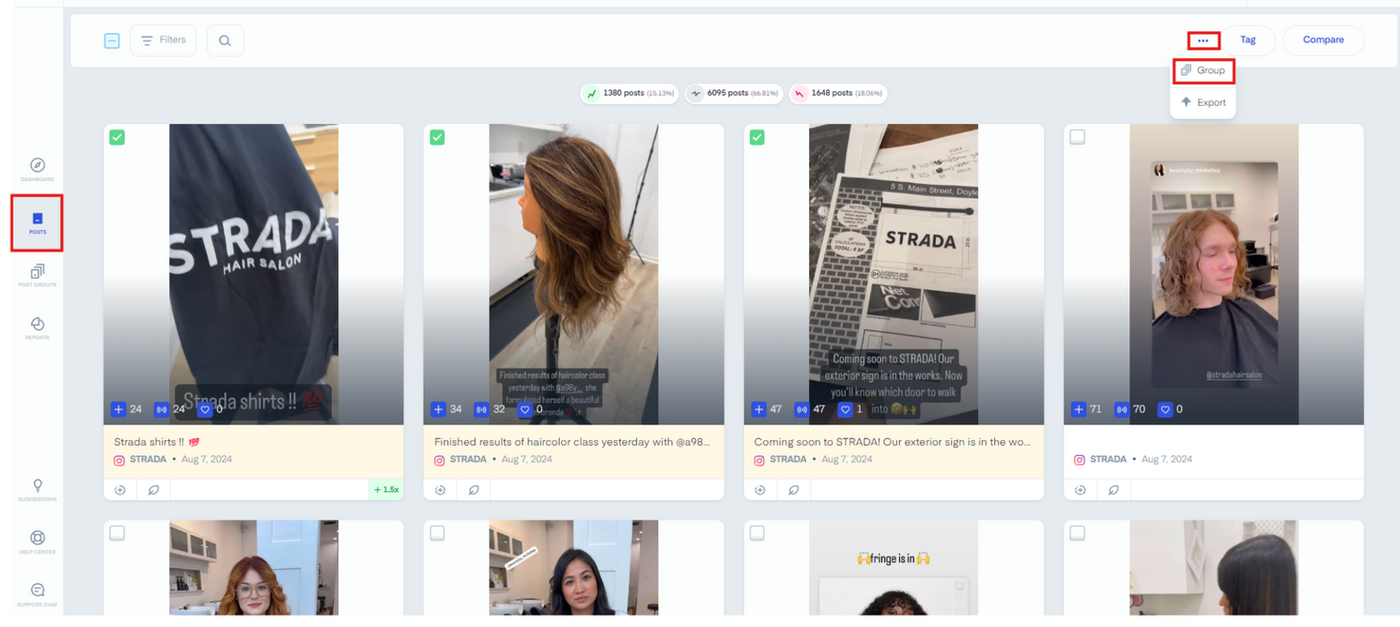
Task: Uncheck the Coming soon to STRADA checkbox
Action: (757, 137)
